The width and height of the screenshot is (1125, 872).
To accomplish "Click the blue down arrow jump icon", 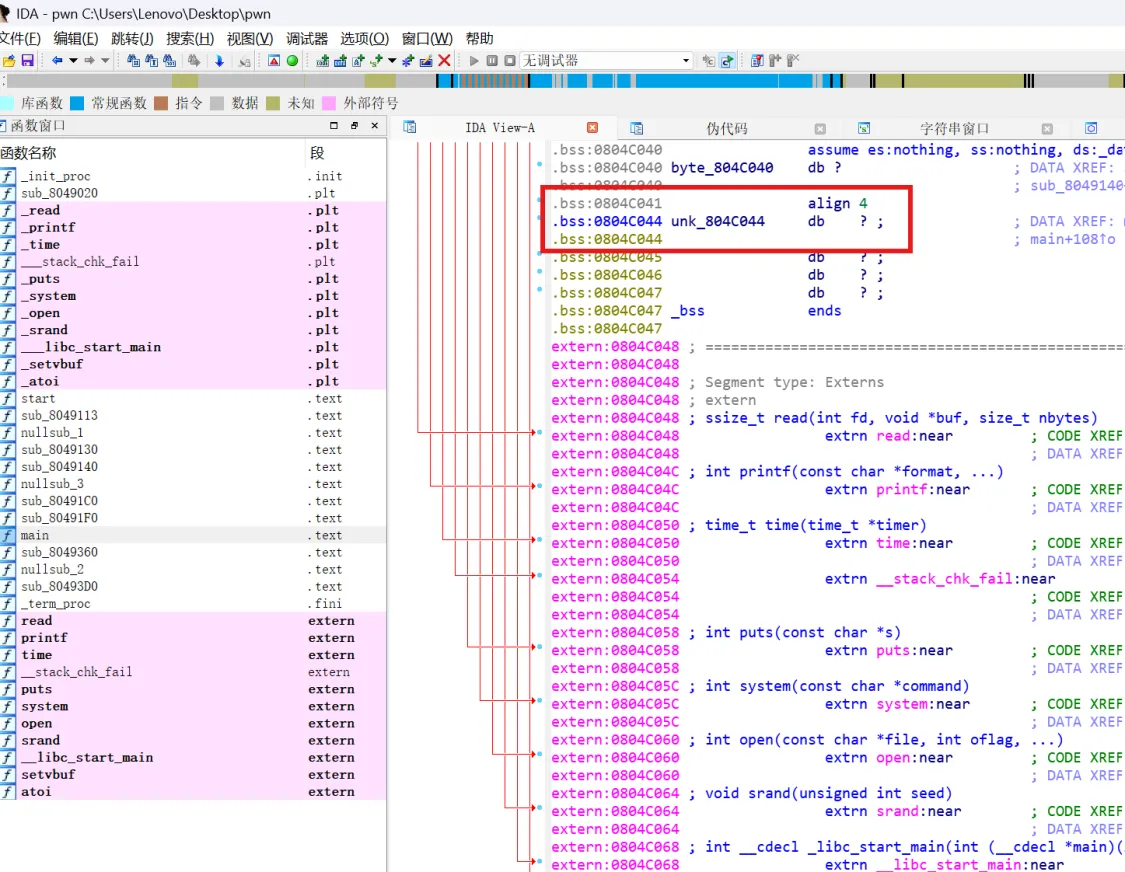I will pyautogui.click(x=220, y=61).
